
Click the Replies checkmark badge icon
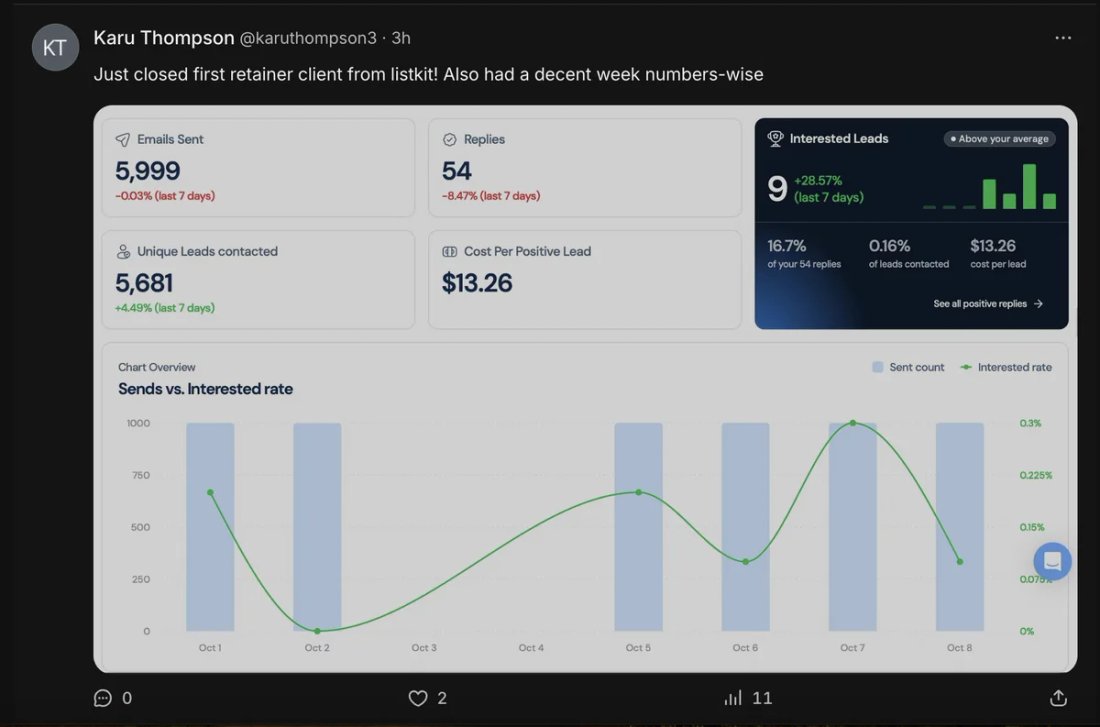[450, 140]
